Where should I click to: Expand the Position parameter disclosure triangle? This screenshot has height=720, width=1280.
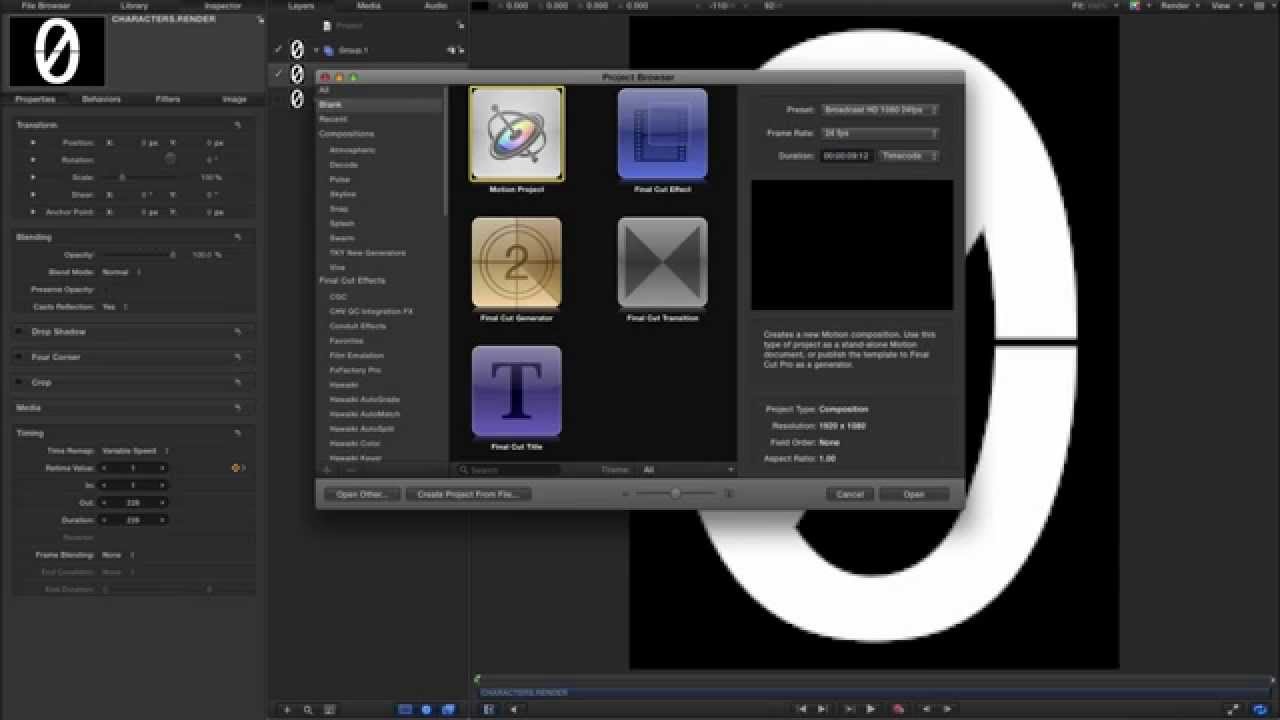coord(33,143)
